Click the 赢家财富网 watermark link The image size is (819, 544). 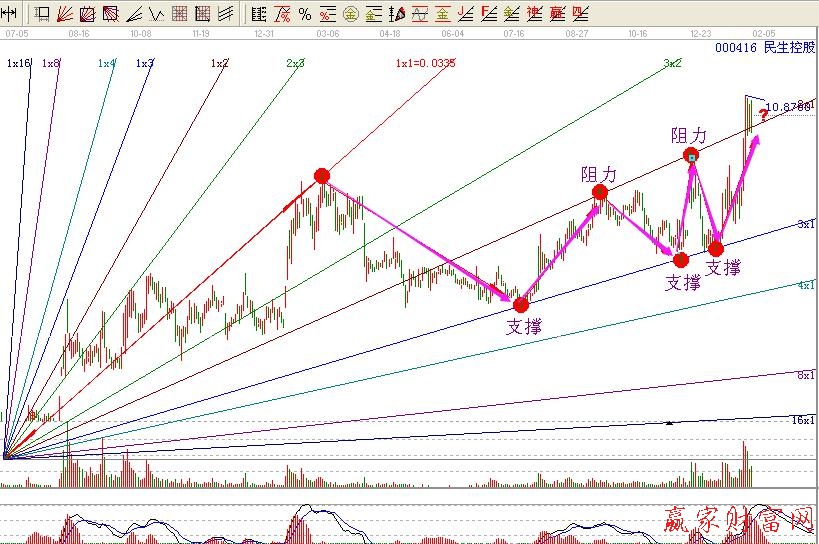(x=739, y=521)
